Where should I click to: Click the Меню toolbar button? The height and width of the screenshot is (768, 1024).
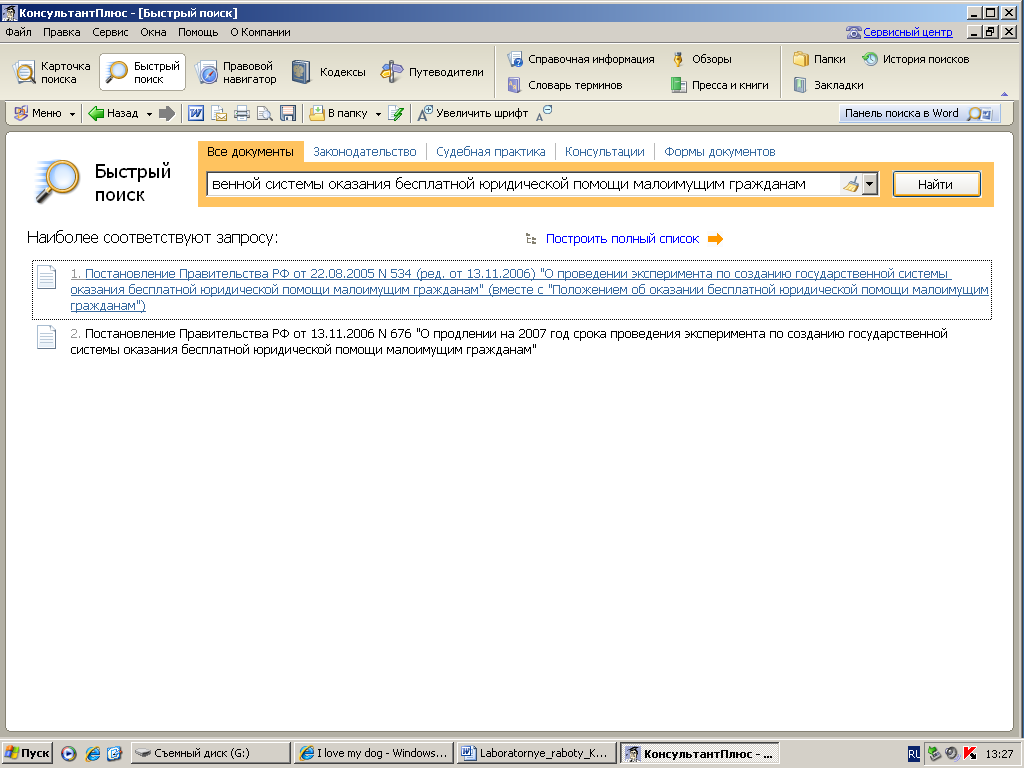click(x=39, y=113)
